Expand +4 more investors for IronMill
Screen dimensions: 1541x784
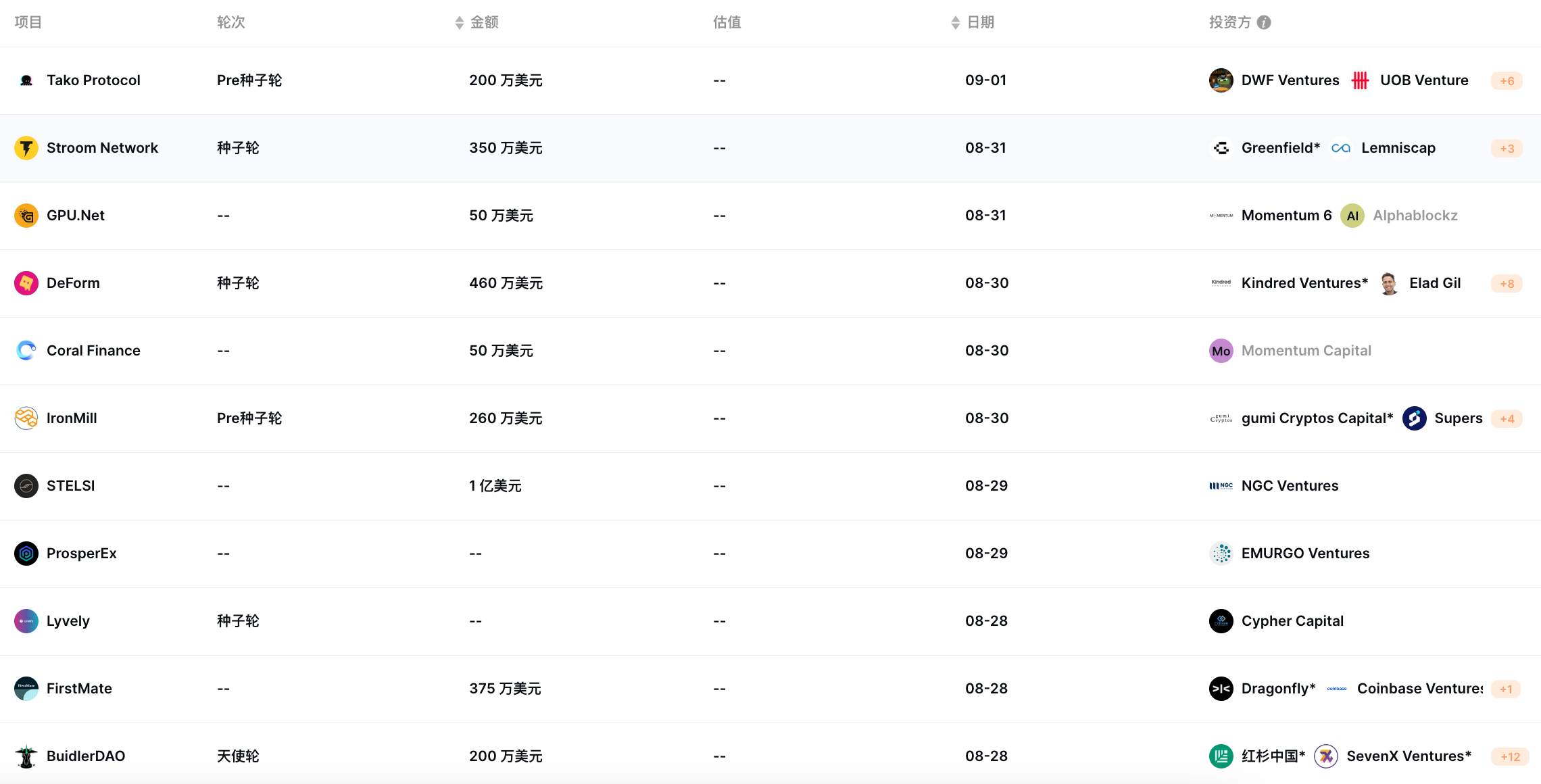(x=1507, y=418)
